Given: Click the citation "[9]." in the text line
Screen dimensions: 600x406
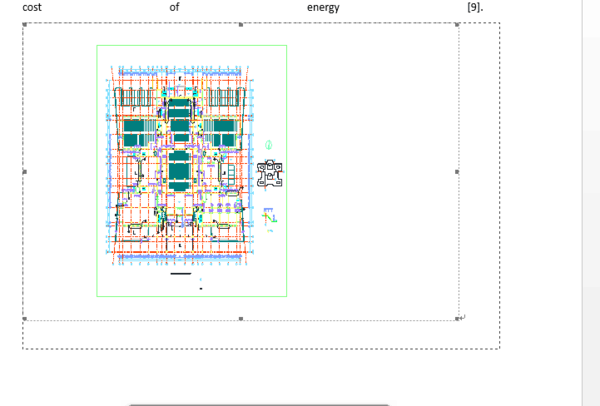Looking at the screenshot, I should 475,7.
